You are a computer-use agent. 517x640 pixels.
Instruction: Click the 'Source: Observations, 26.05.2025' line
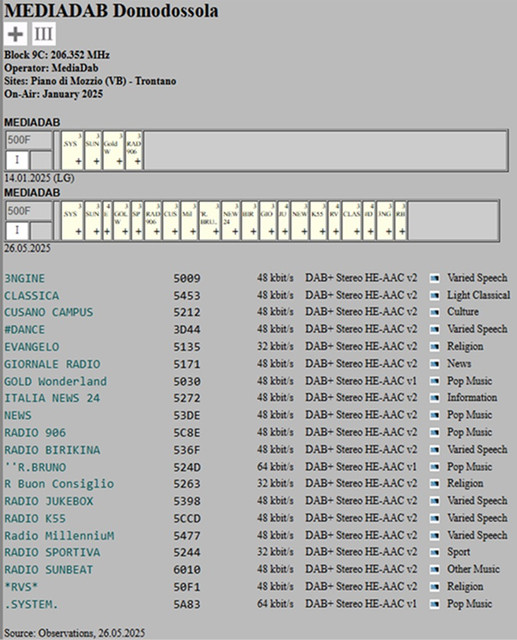(x=74, y=633)
